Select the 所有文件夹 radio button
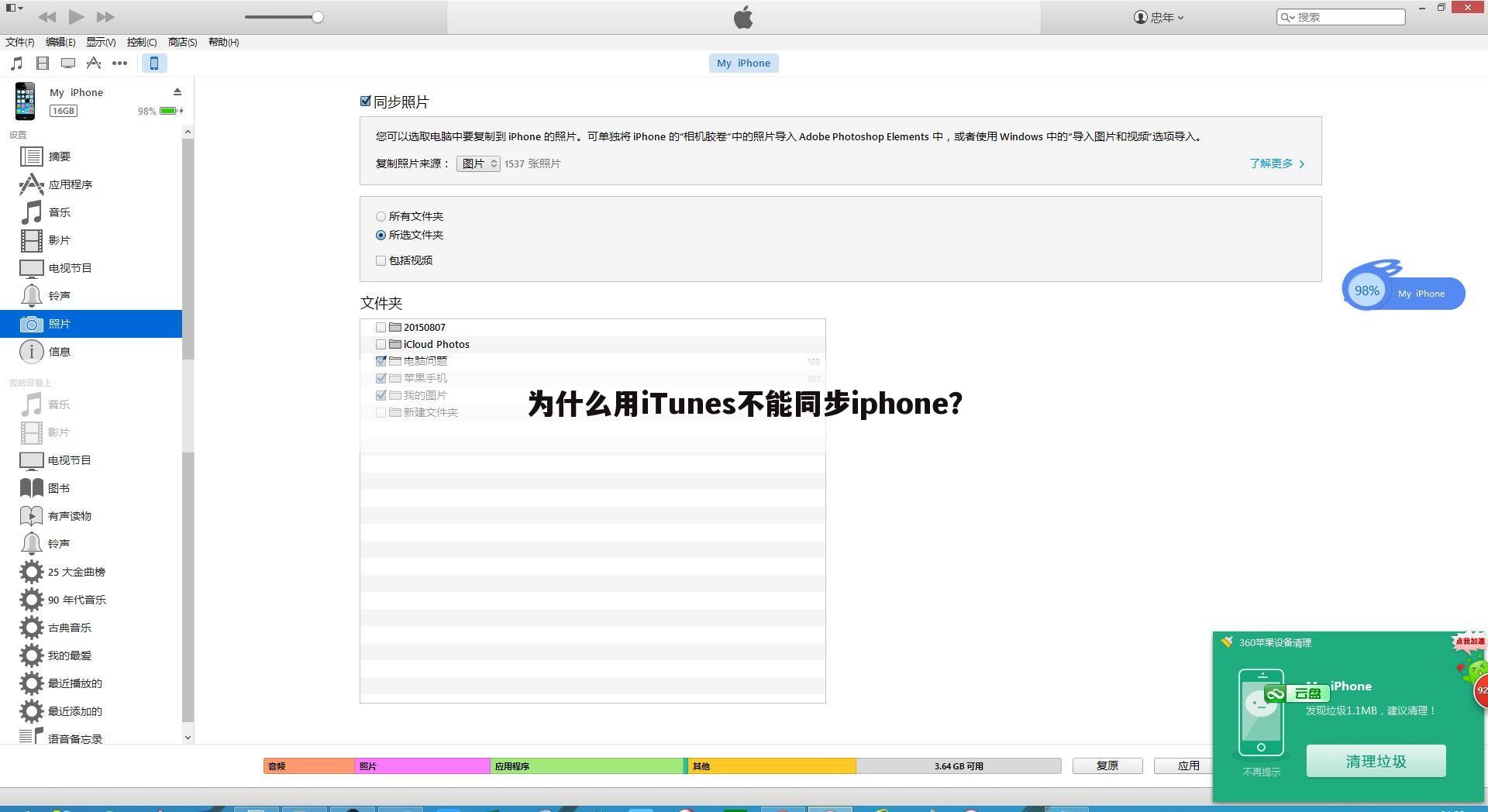This screenshot has height=812, width=1488. (x=381, y=216)
